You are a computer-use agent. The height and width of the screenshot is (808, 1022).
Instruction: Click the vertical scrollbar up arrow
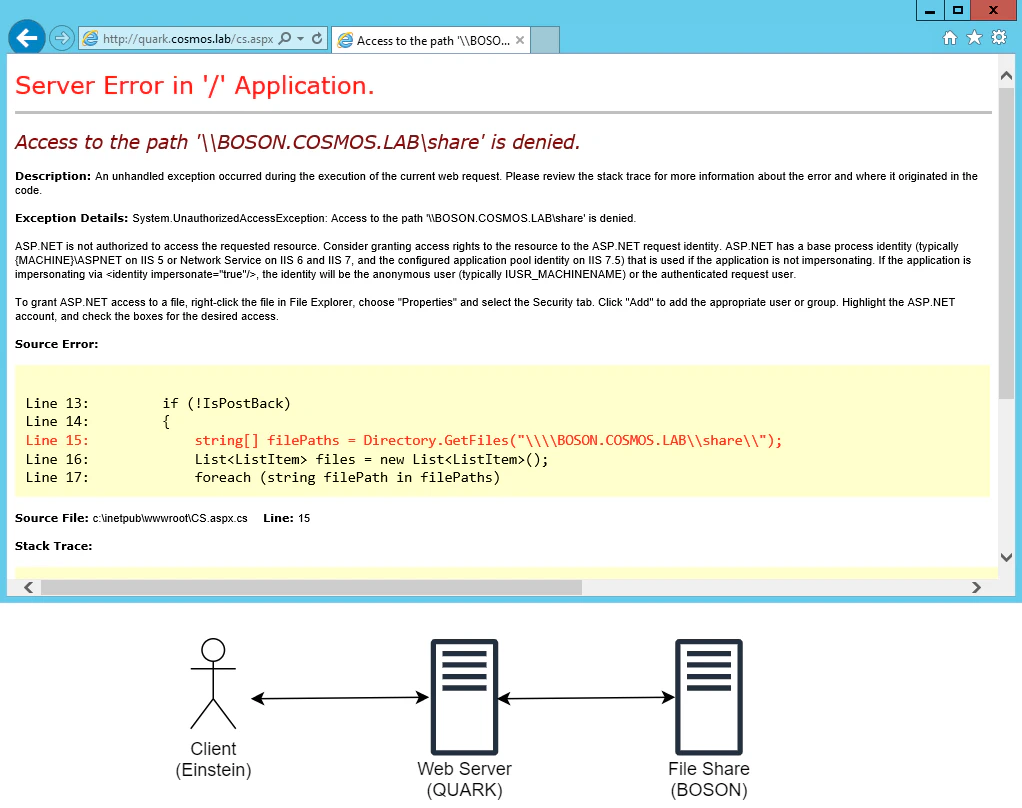pos(1006,76)
